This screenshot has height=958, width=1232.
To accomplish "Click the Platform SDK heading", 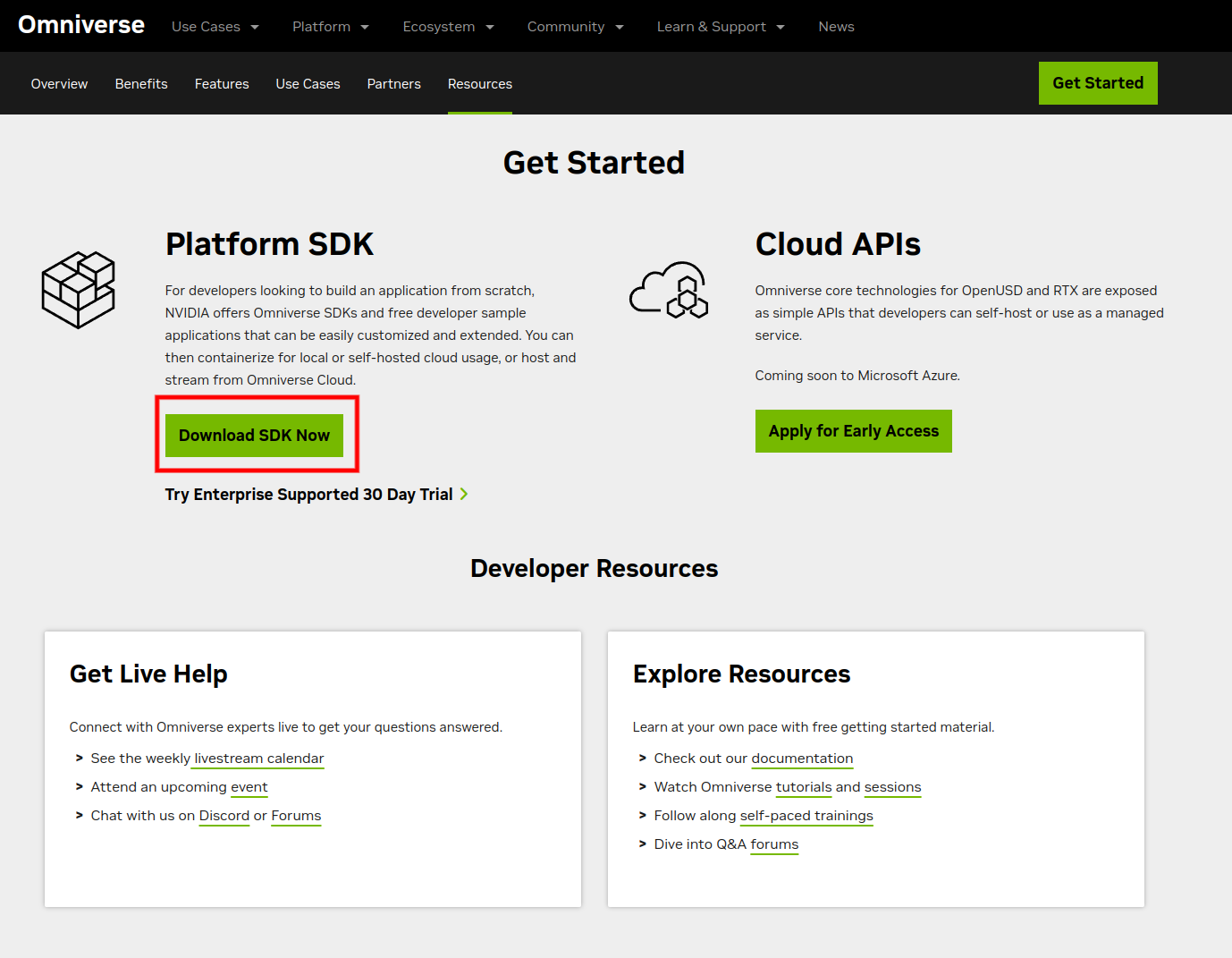I will click(x=269, y=244).
